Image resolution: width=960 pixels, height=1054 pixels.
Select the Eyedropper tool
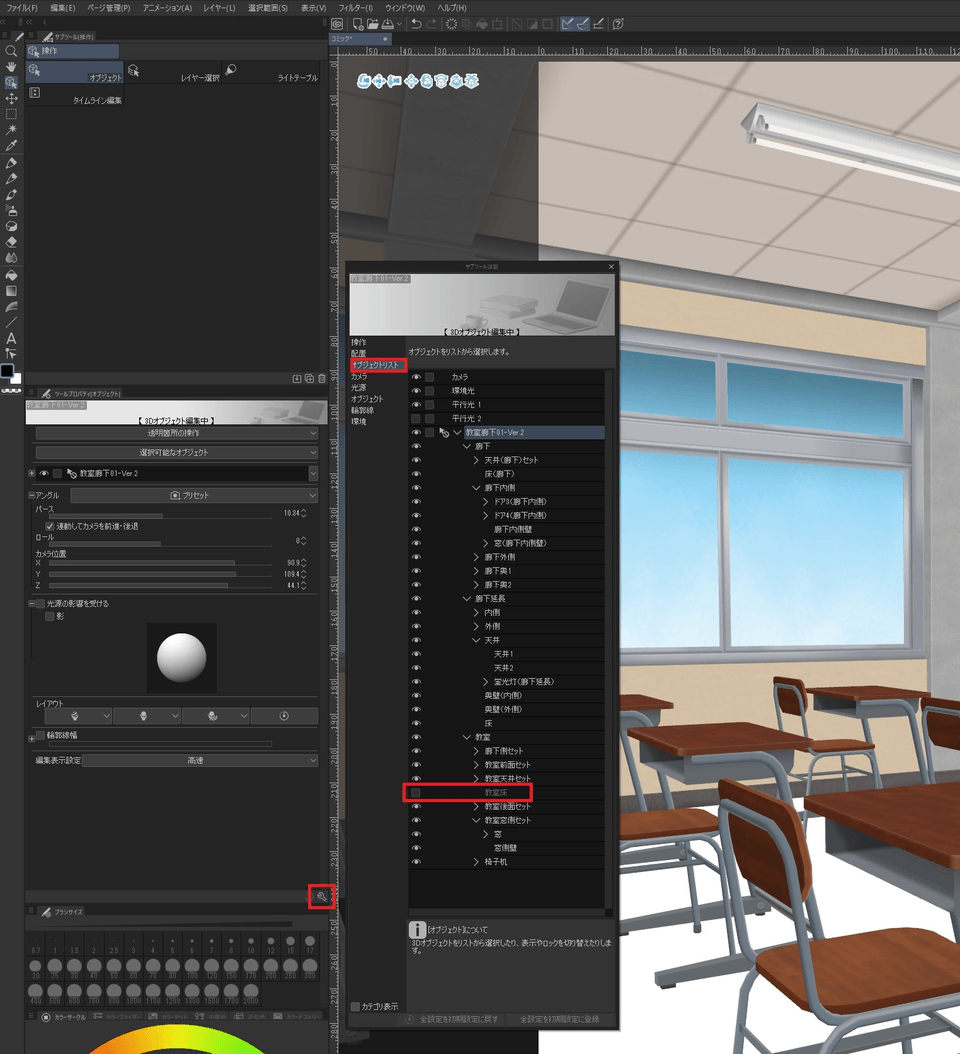click(x=11, y=145)
